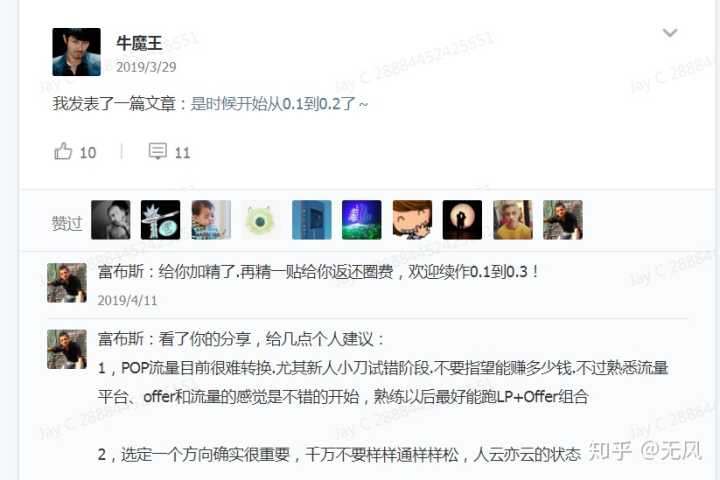This screenshot has height=480, width=720.
Task: Expand the post options chevron
Action: pyautogui.click(x=670, y=33)
